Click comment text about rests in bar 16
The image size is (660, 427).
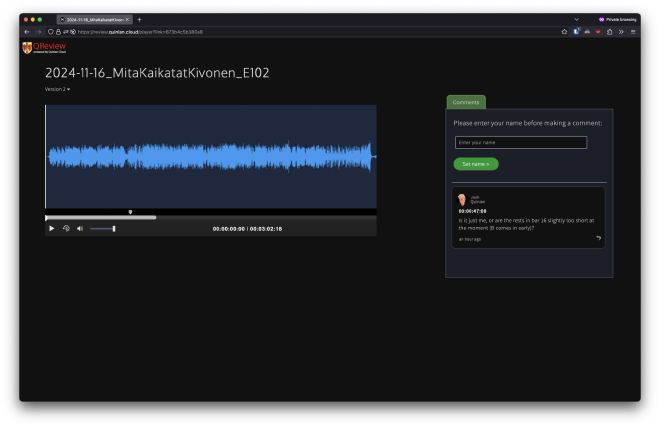[x=526, y=224]
